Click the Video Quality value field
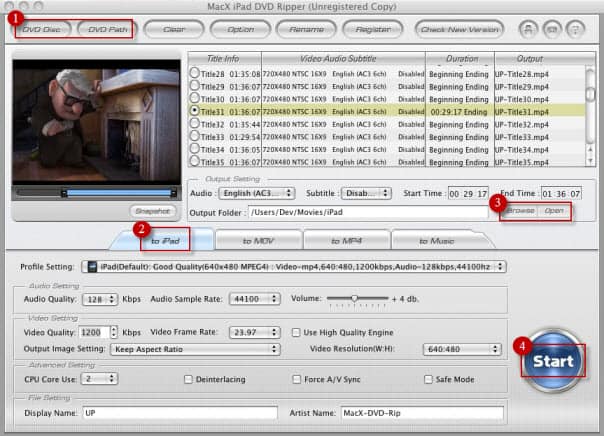The image size is (604, 436). pos(94,332)
